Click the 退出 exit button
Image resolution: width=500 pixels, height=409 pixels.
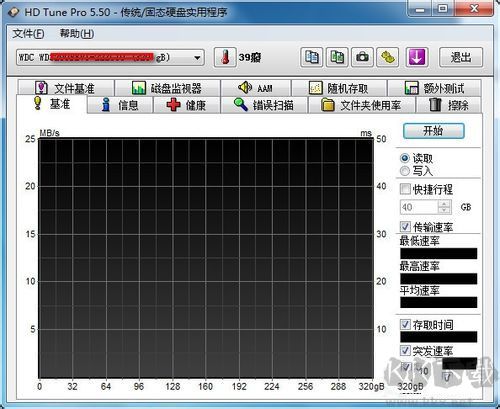pos(461,58)
